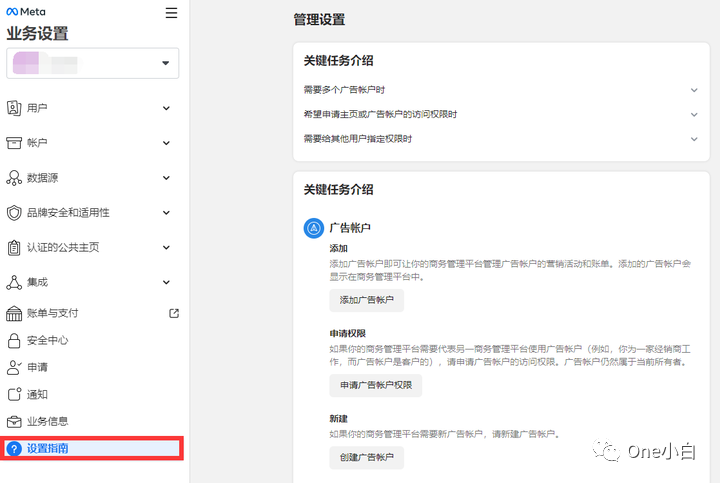720x483 pixels.
Task: Click the 创建广告帐户 button
Action: pos(366,457)
